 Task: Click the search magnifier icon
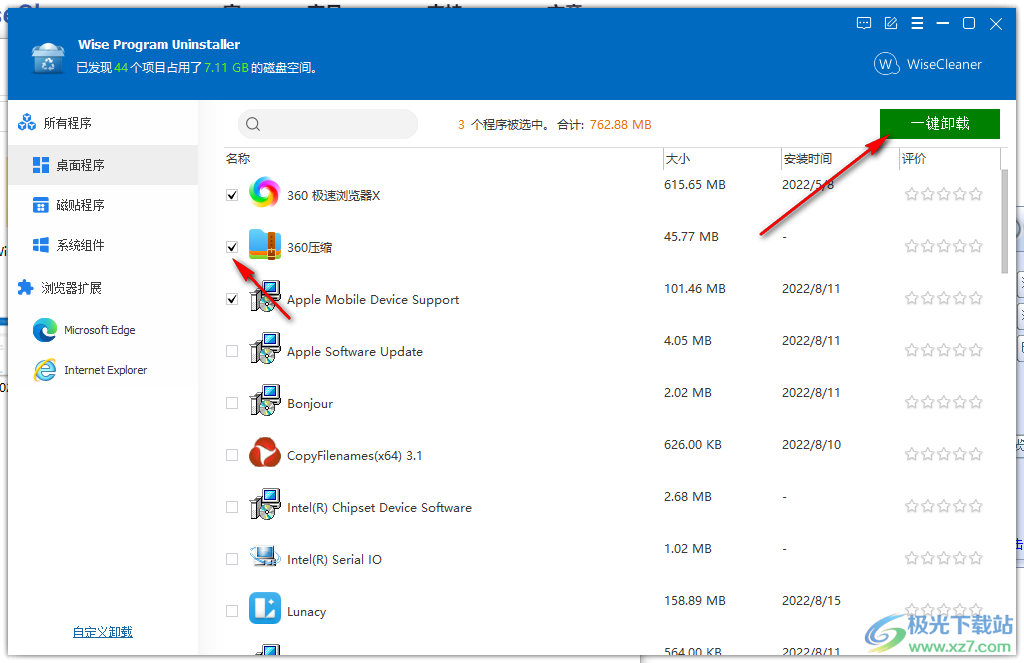click(253, 124)
